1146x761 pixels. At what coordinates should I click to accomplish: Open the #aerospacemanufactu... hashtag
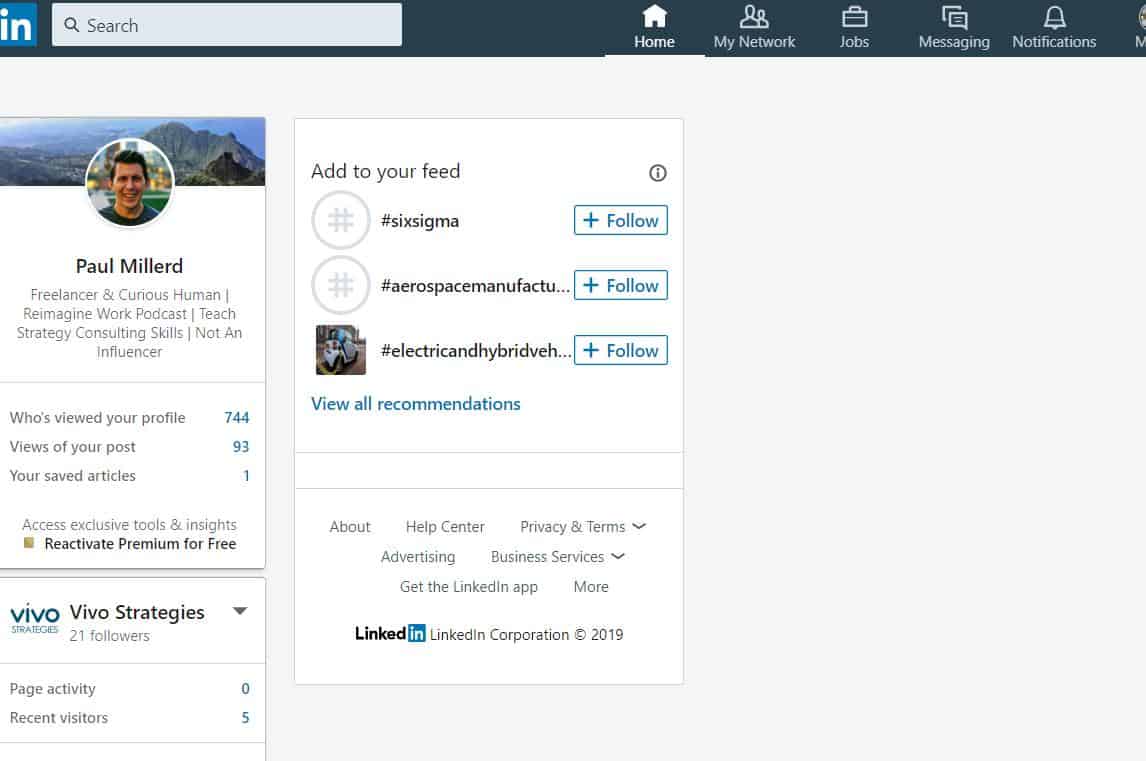pos(475,286)
